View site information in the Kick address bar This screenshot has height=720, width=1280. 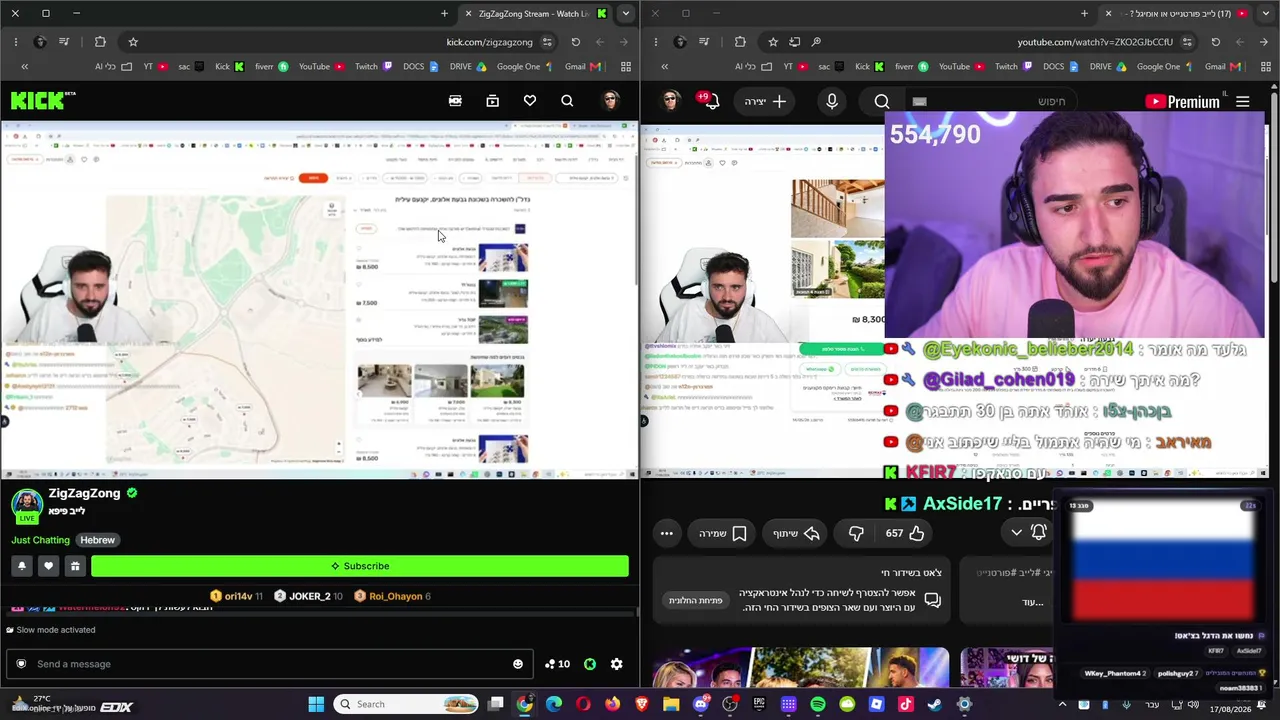click(547, 42)
